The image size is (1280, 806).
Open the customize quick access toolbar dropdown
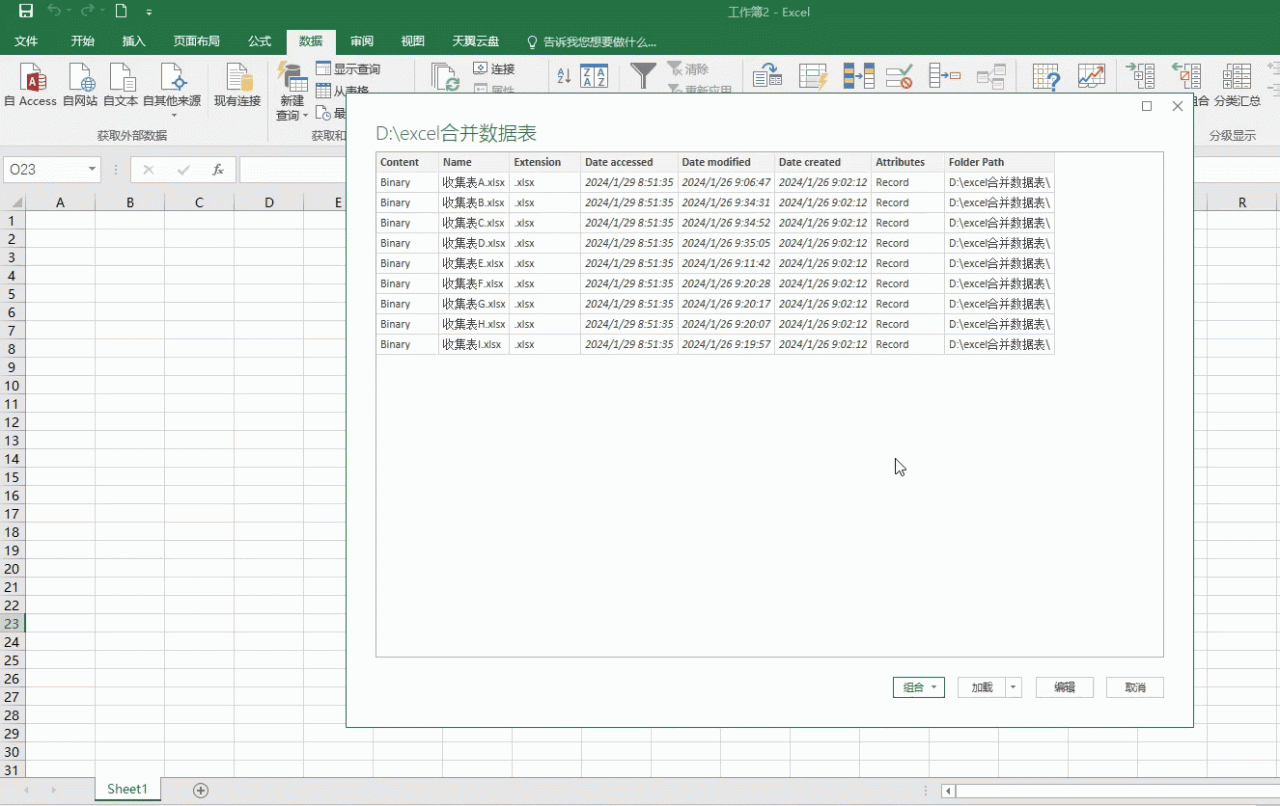149,12
